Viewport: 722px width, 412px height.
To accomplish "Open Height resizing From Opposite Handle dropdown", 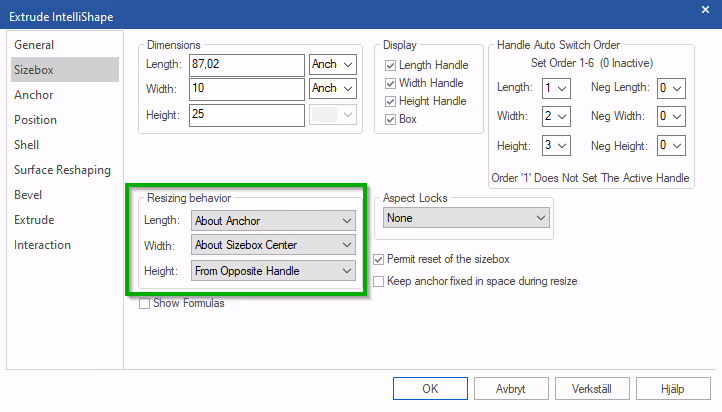I will click(x=273, y=271).
